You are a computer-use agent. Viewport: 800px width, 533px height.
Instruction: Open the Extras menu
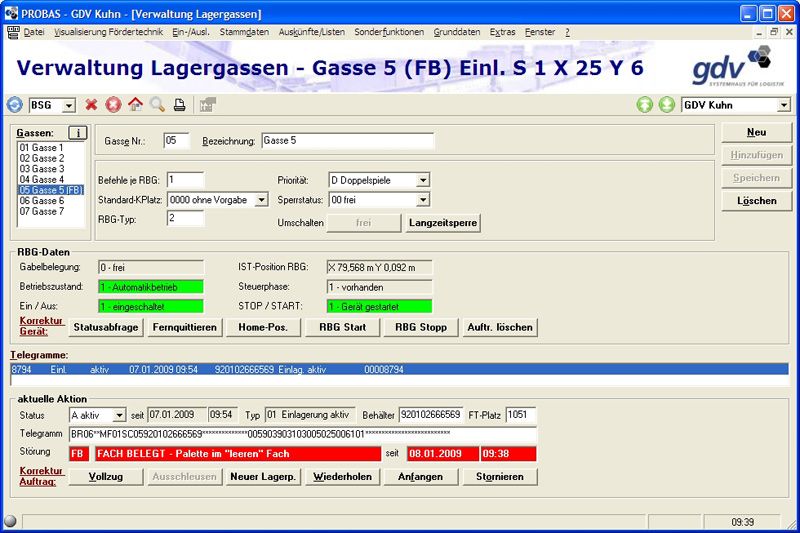503,32
